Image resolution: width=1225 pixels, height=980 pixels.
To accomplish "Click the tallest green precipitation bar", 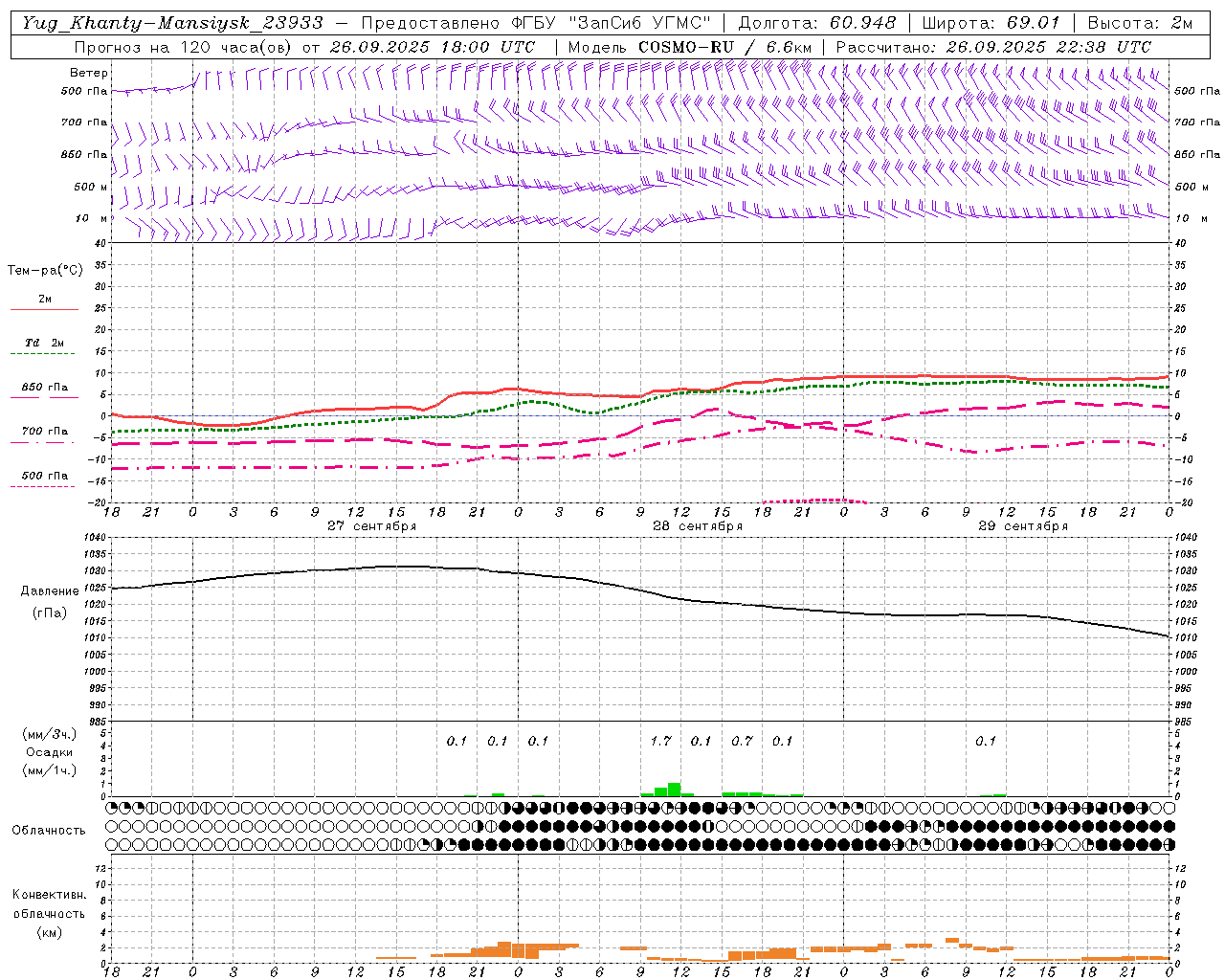I will 674,790.
